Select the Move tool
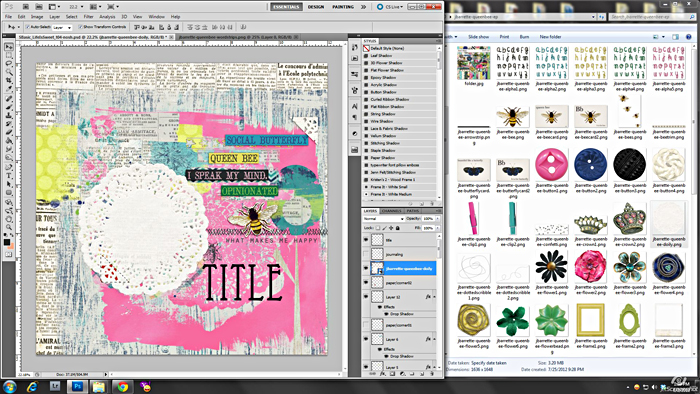The image size is (700, 394). (x=8, y=47)
